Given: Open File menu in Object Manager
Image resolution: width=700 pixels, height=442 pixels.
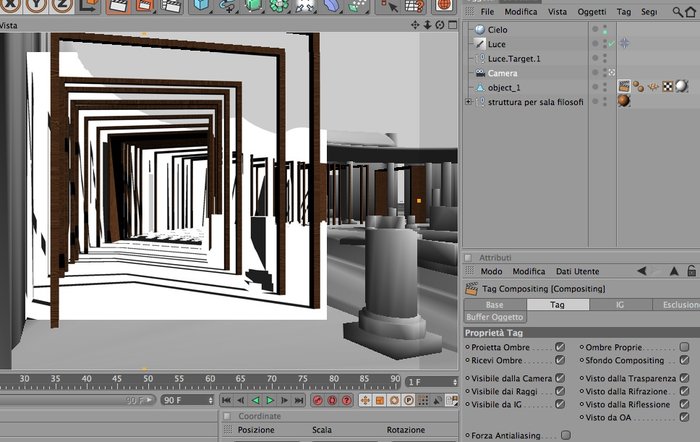Looking at the screenshot, I should tap(487, 12).
